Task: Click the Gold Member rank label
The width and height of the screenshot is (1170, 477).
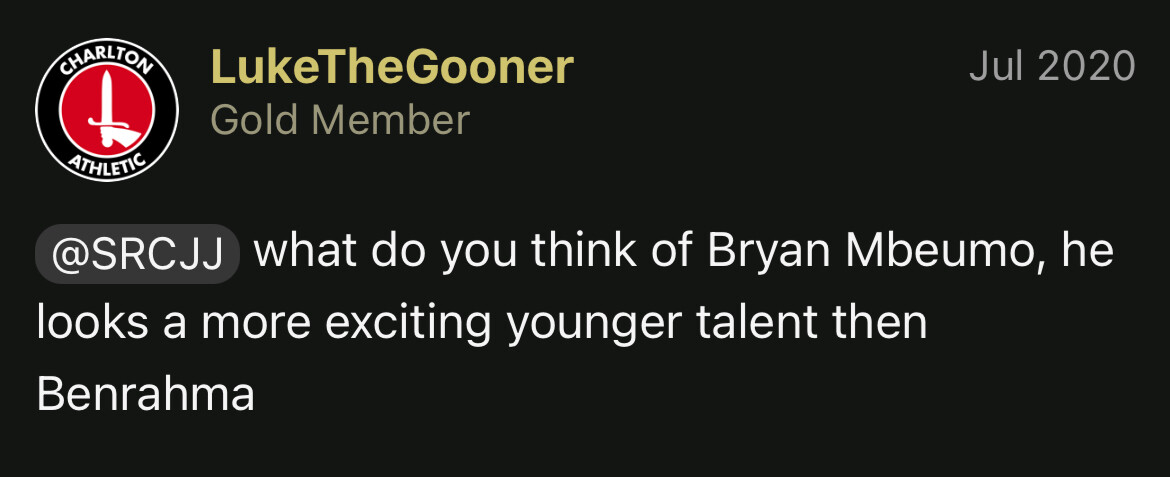Action: click(x=340, y=120)
